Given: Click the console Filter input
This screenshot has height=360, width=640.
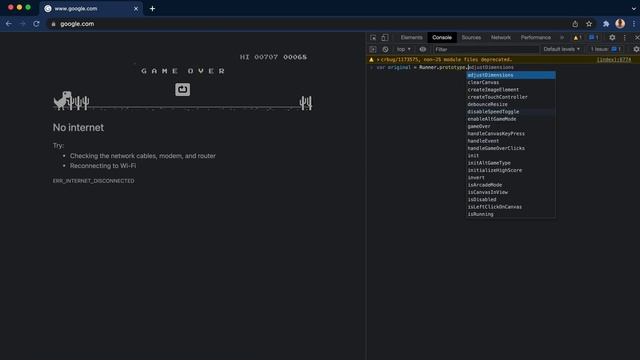Looking at the screenshot, I should tap(486, 49).
